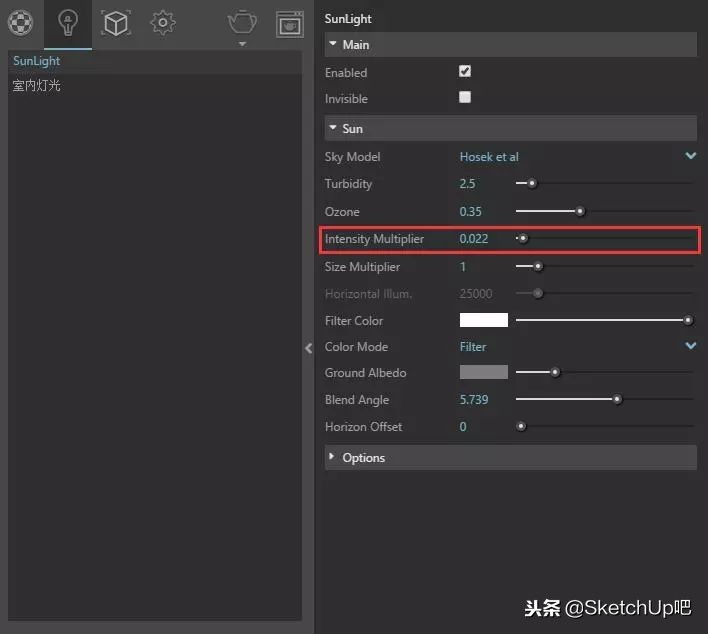
Task: Click the Horizon Offset value field
Action: [463, 427]
